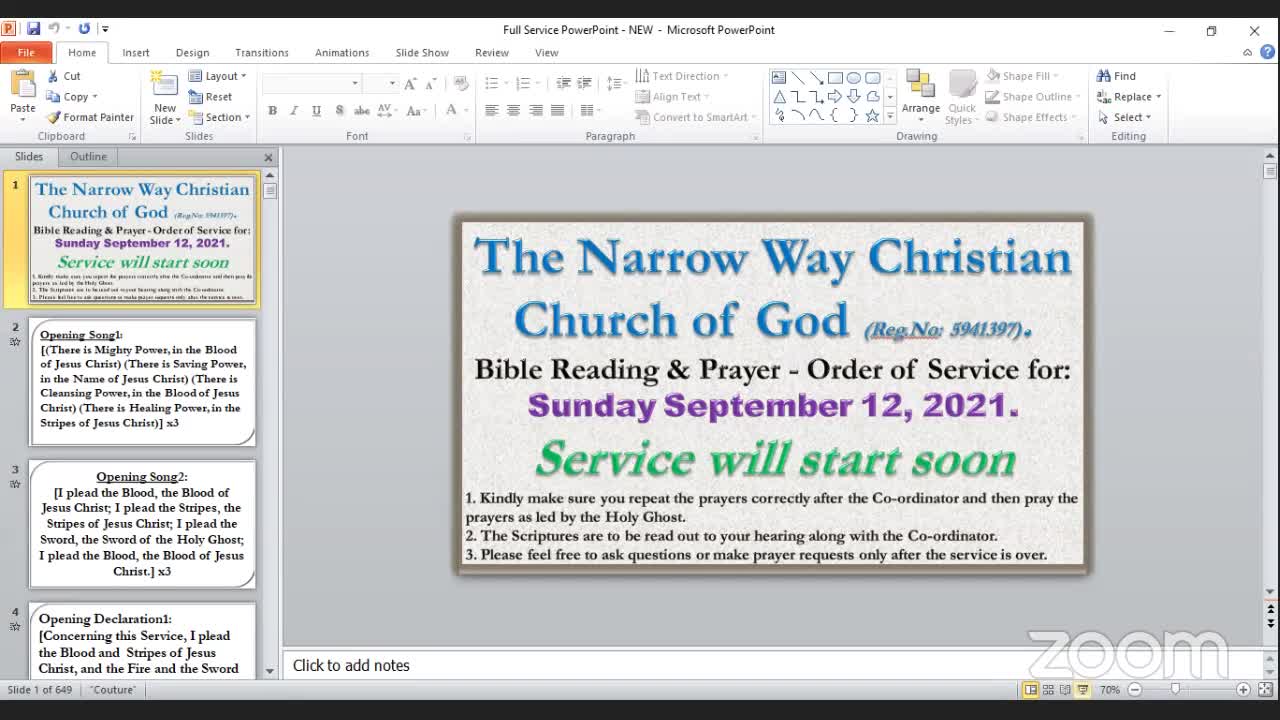
Task: Click the Align Text button
Action: coord(673,97)
